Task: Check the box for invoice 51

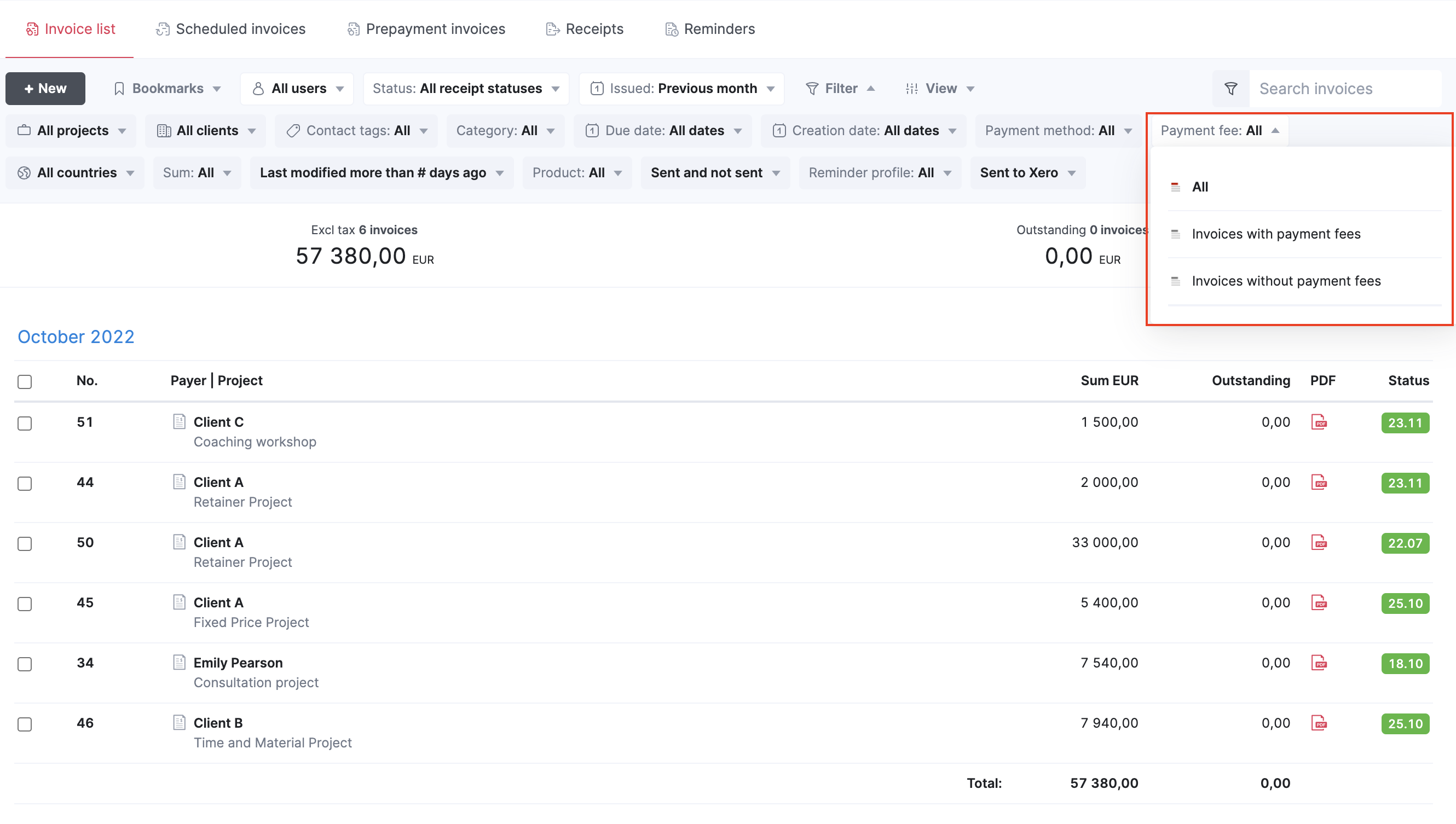Action: pos(24,423)
